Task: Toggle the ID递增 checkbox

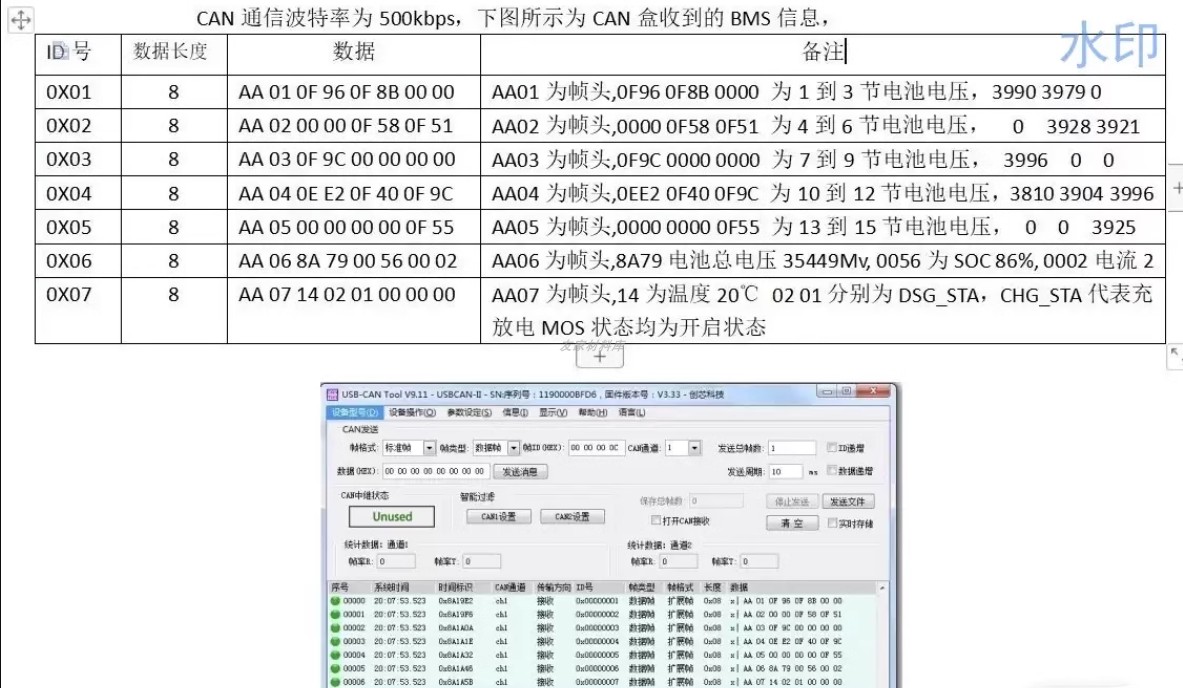Action: (x=832, y=447)
